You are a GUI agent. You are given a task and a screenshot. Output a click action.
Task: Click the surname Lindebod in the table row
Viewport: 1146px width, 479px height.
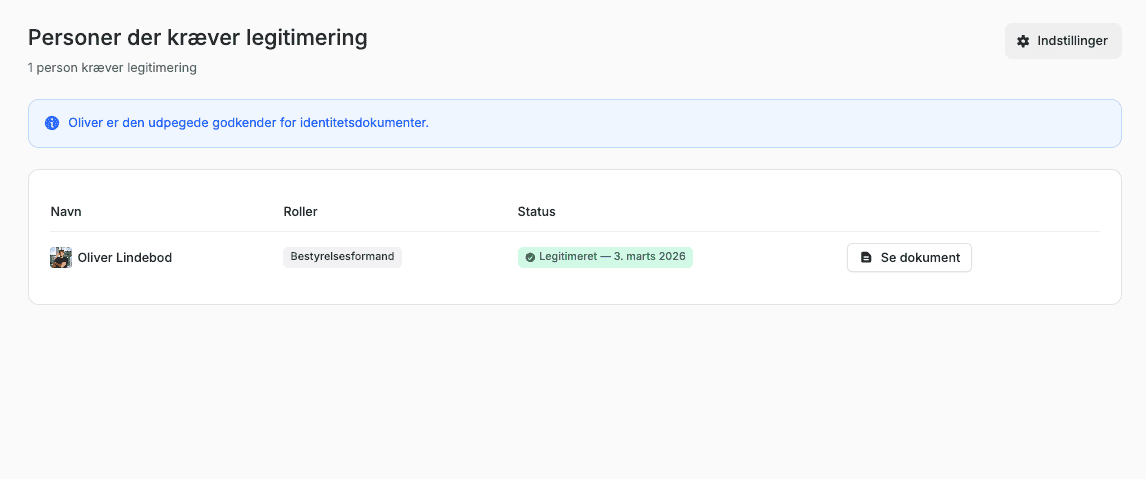click(x=145, y=257)
